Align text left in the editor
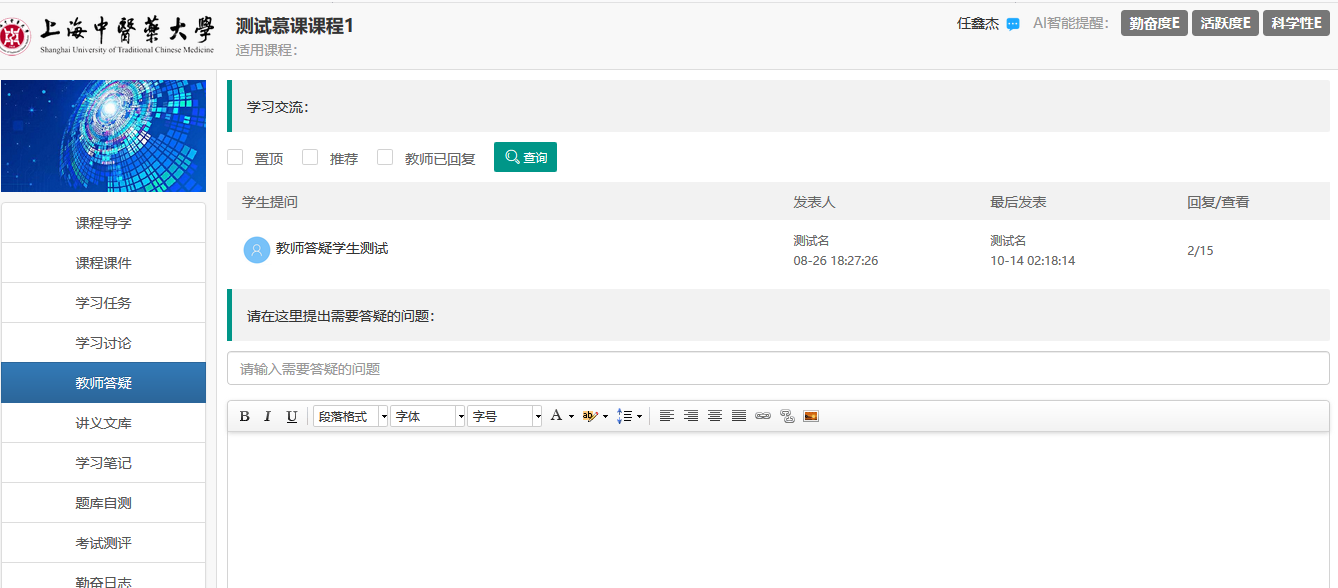 (x=666, y=416)
